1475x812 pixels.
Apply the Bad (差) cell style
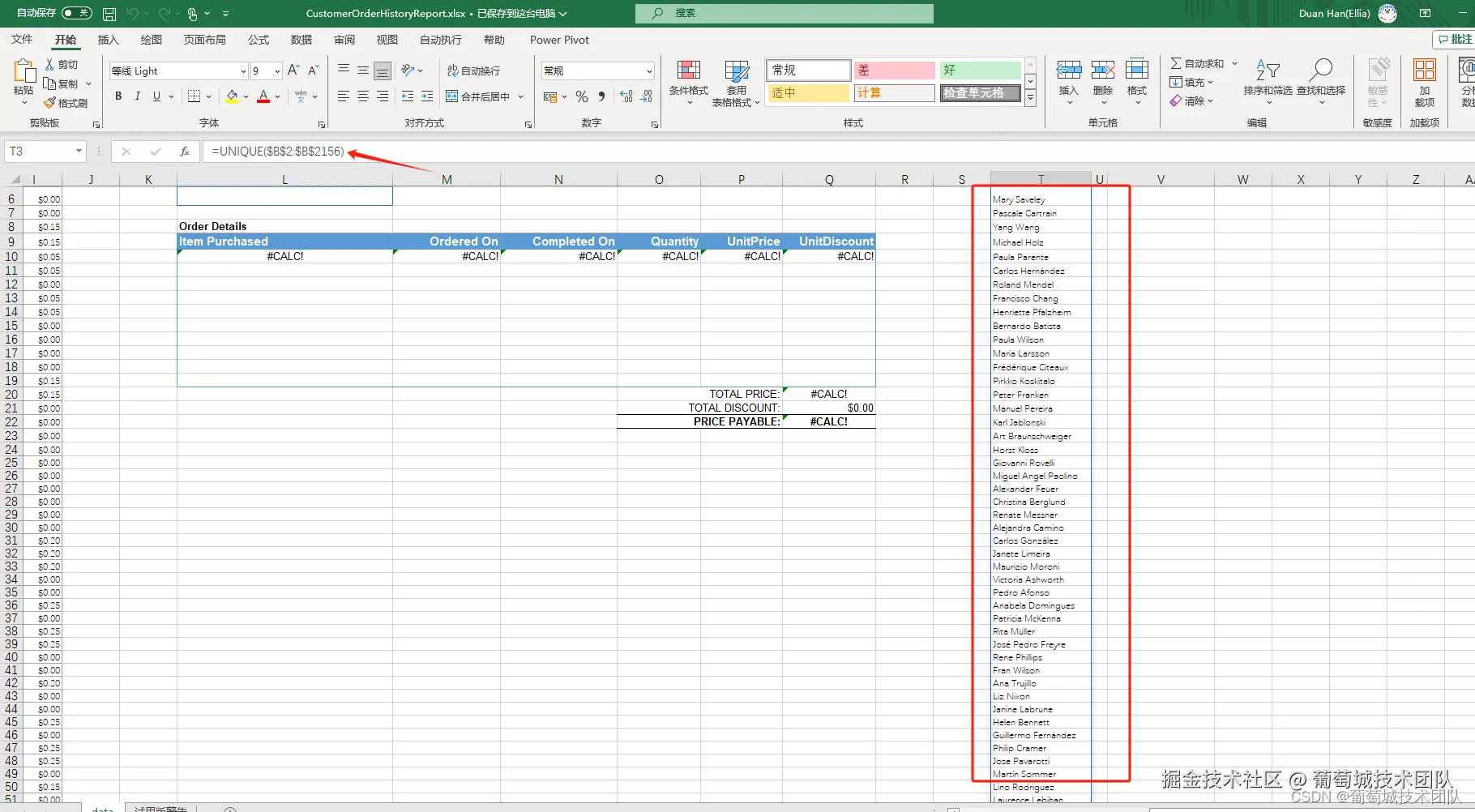click(894, 71)
